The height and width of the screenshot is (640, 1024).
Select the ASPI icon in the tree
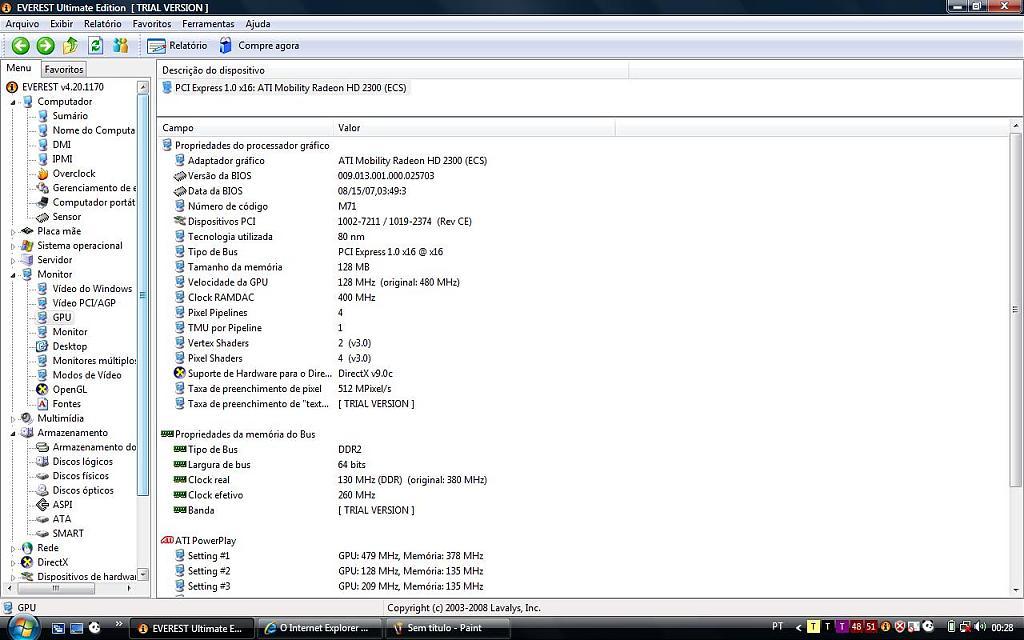coord(42,505)
